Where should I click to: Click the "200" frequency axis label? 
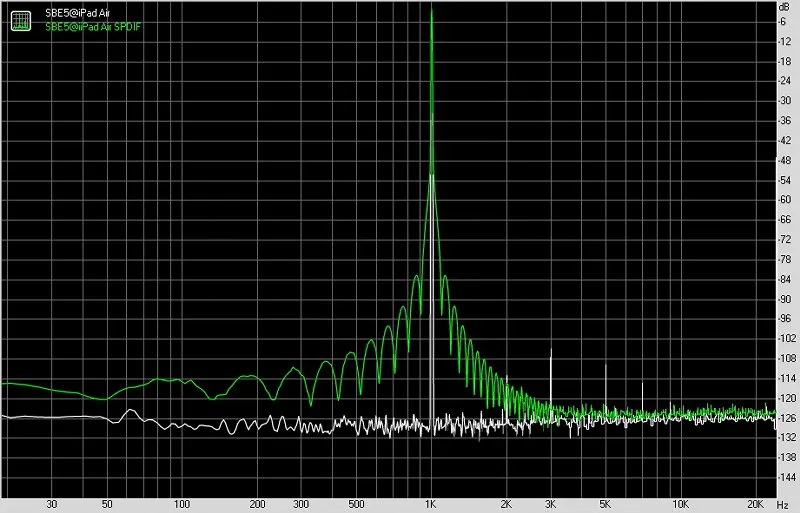tap(257, 504)
